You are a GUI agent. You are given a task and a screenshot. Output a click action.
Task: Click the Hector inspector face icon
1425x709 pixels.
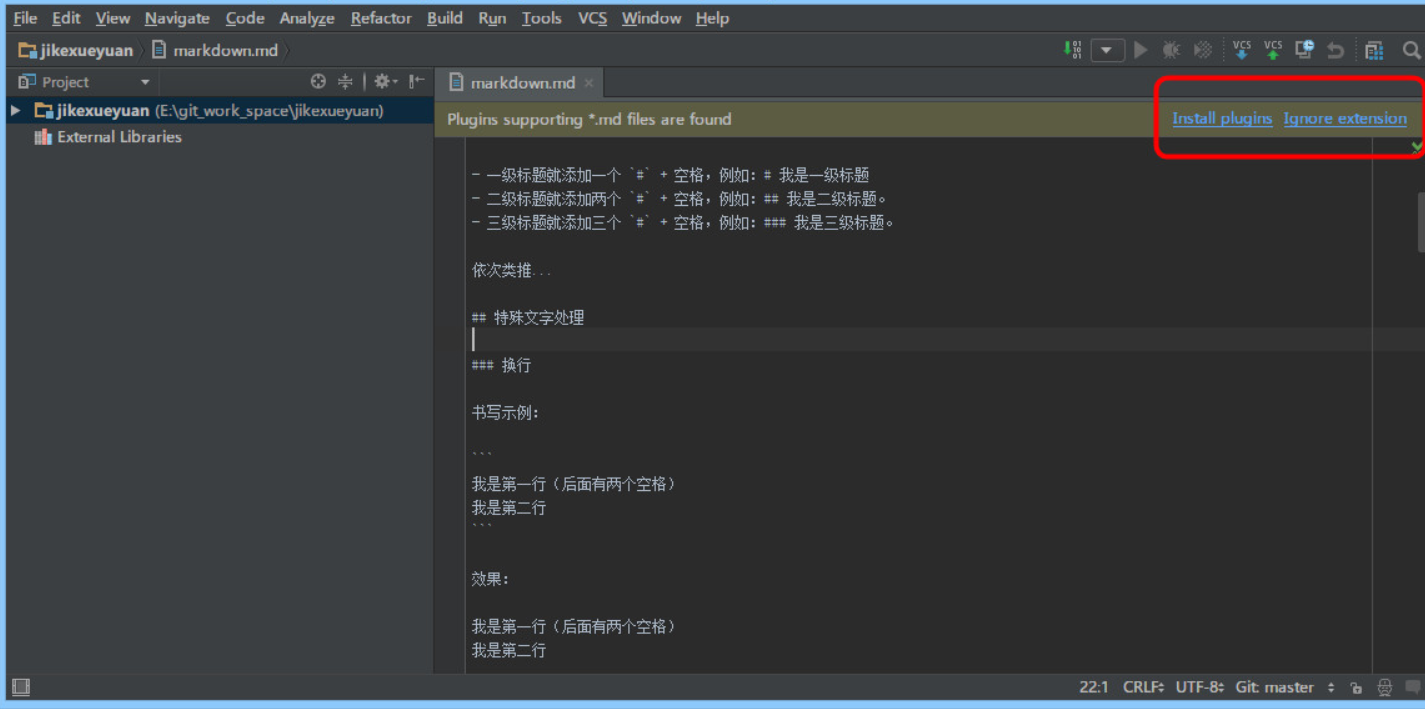(x=1384, y=687)
